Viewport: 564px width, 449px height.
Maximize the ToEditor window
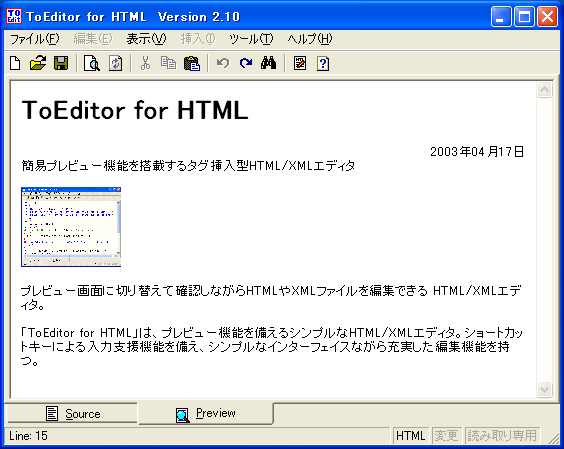pyautogui.click(x=524, y=17)
